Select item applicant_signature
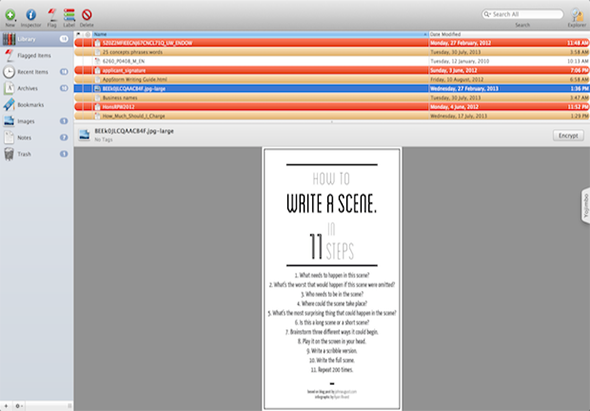 (331, 70)
